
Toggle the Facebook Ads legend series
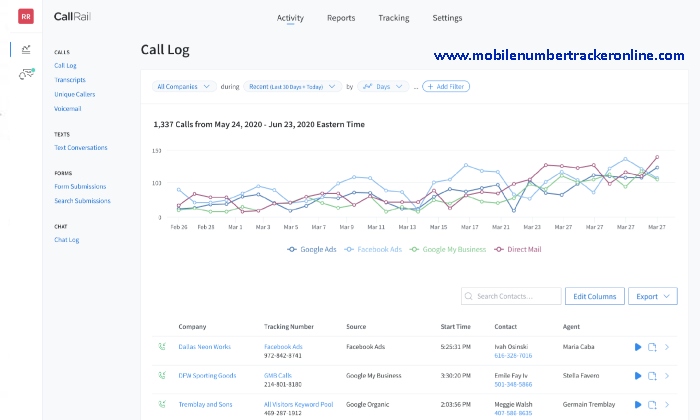(375, 249)
